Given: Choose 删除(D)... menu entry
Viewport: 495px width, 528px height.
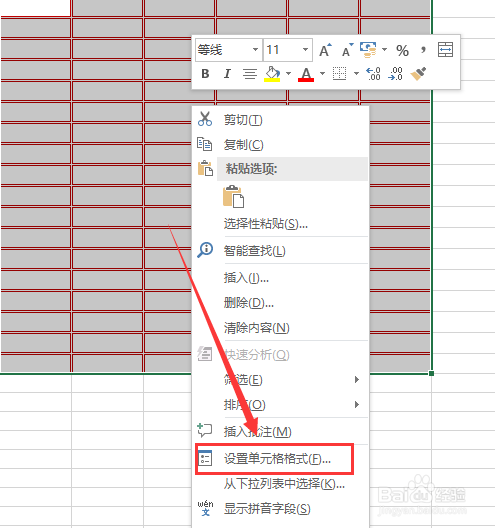Looking at the screenshot, I should [281, 303].
